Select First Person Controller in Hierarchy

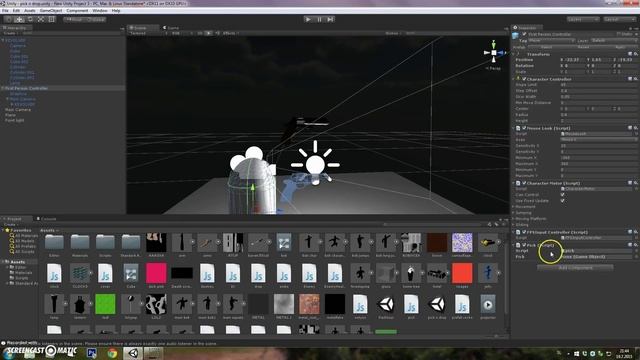click(26, 88)
